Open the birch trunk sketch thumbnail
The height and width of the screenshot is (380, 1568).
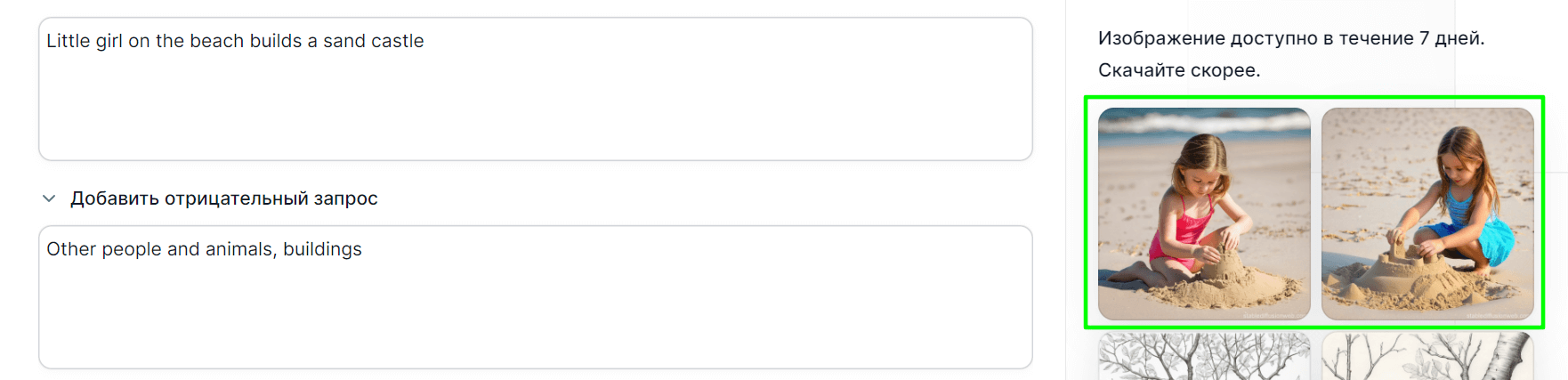tap(1427, 356)
